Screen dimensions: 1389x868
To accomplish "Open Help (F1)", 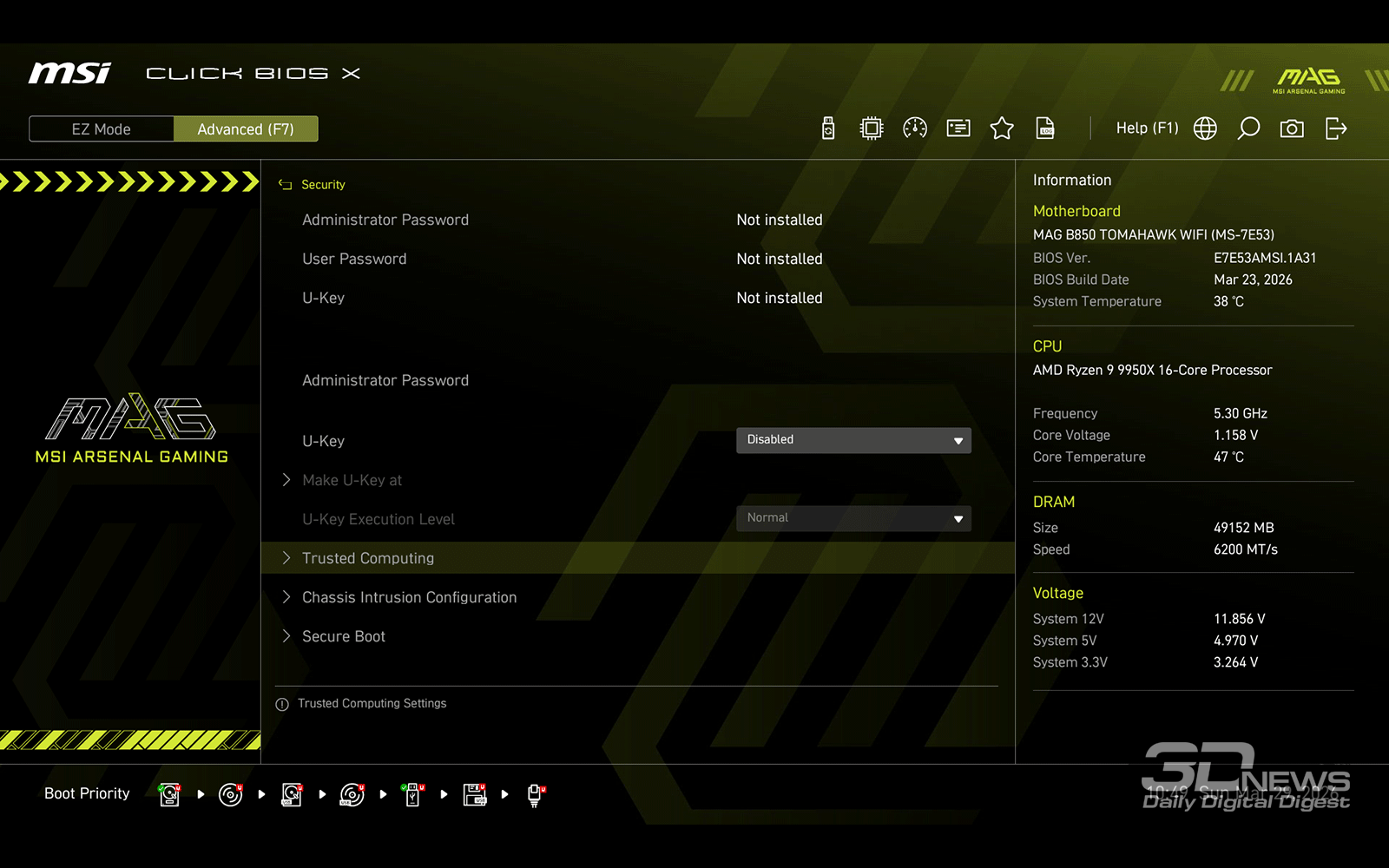I will 1147,128.
